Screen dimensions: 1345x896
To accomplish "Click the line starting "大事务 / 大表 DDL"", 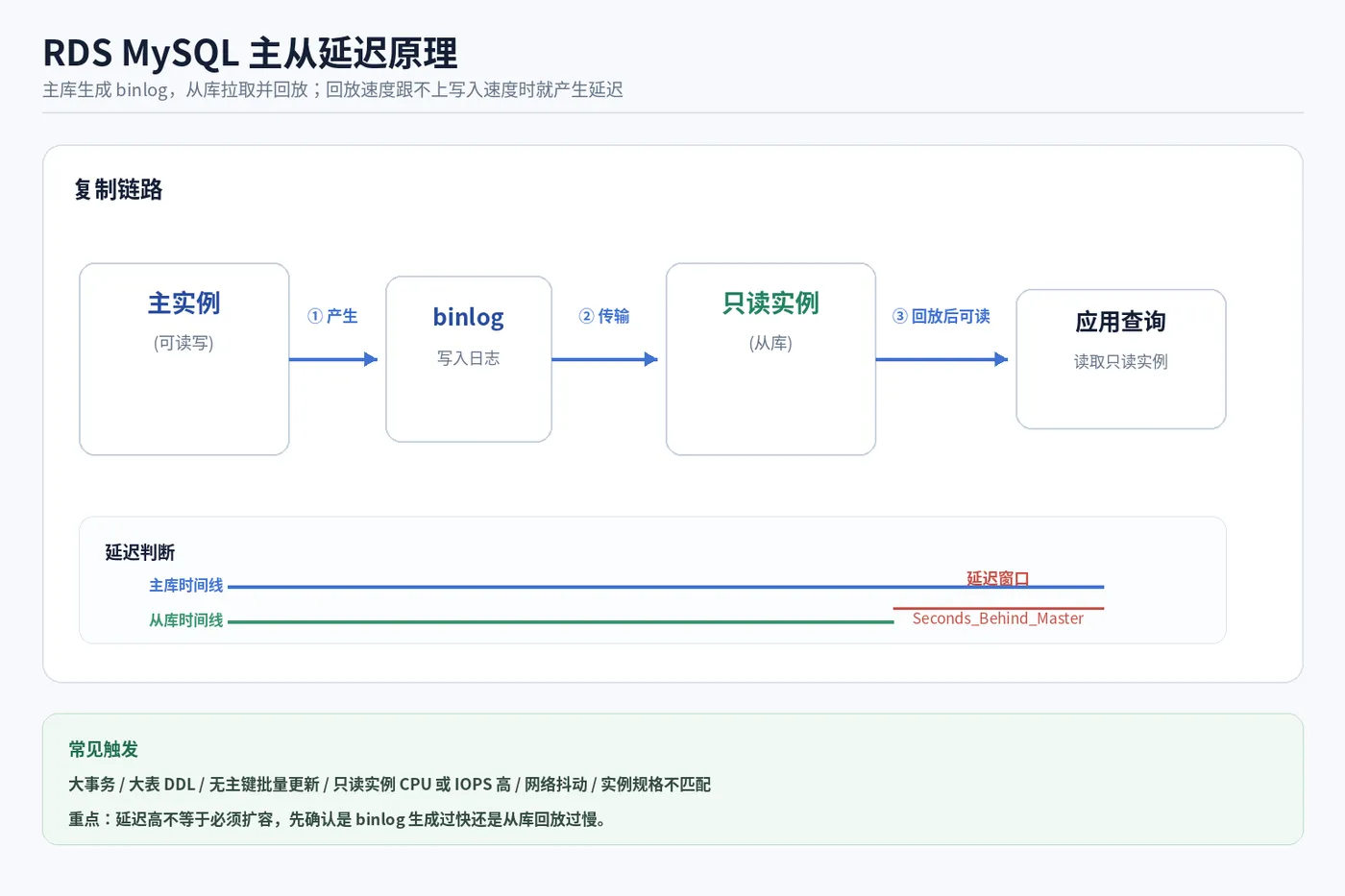I will [x=390, y=785].
